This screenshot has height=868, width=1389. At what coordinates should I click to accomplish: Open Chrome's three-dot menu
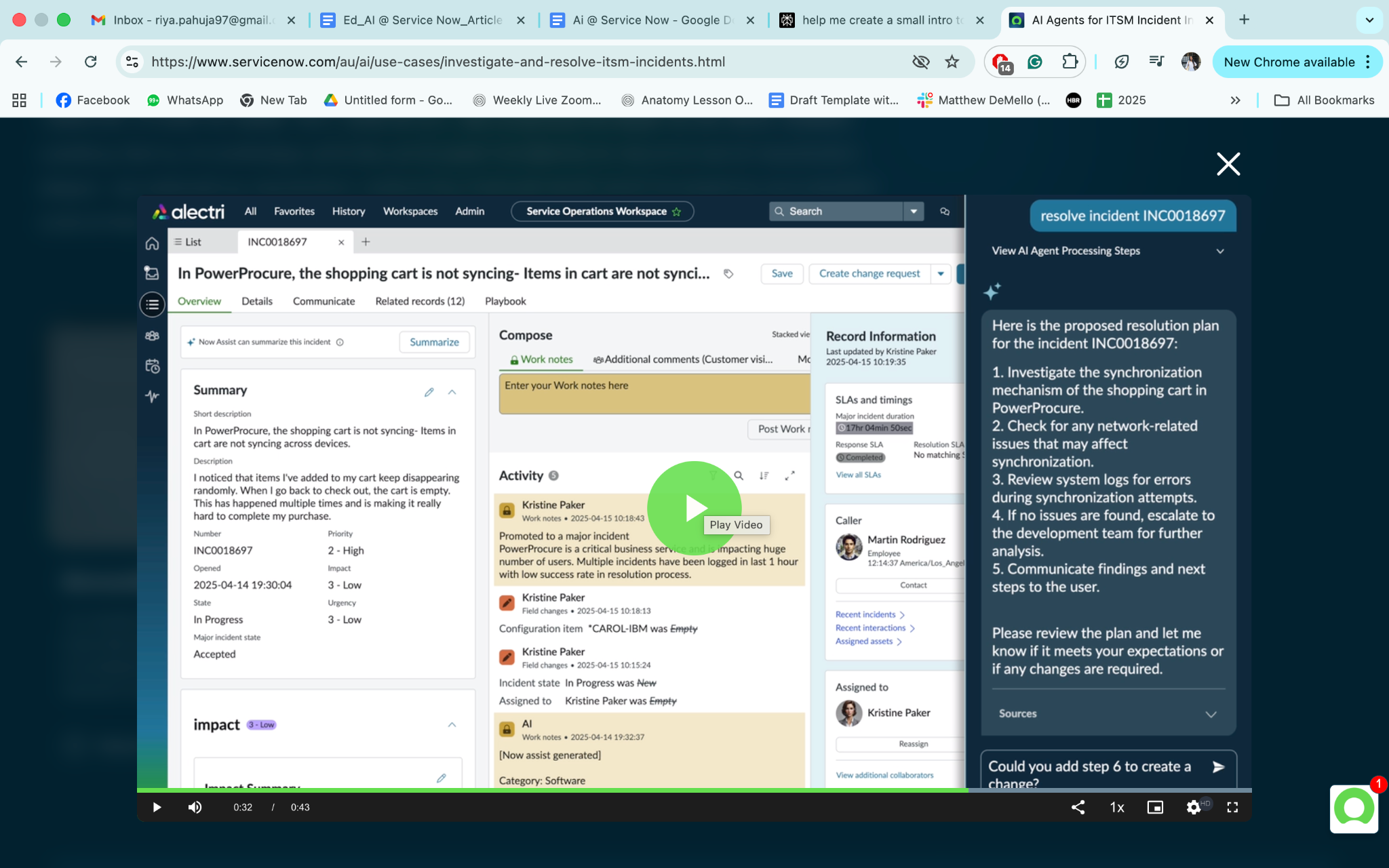1368,62
